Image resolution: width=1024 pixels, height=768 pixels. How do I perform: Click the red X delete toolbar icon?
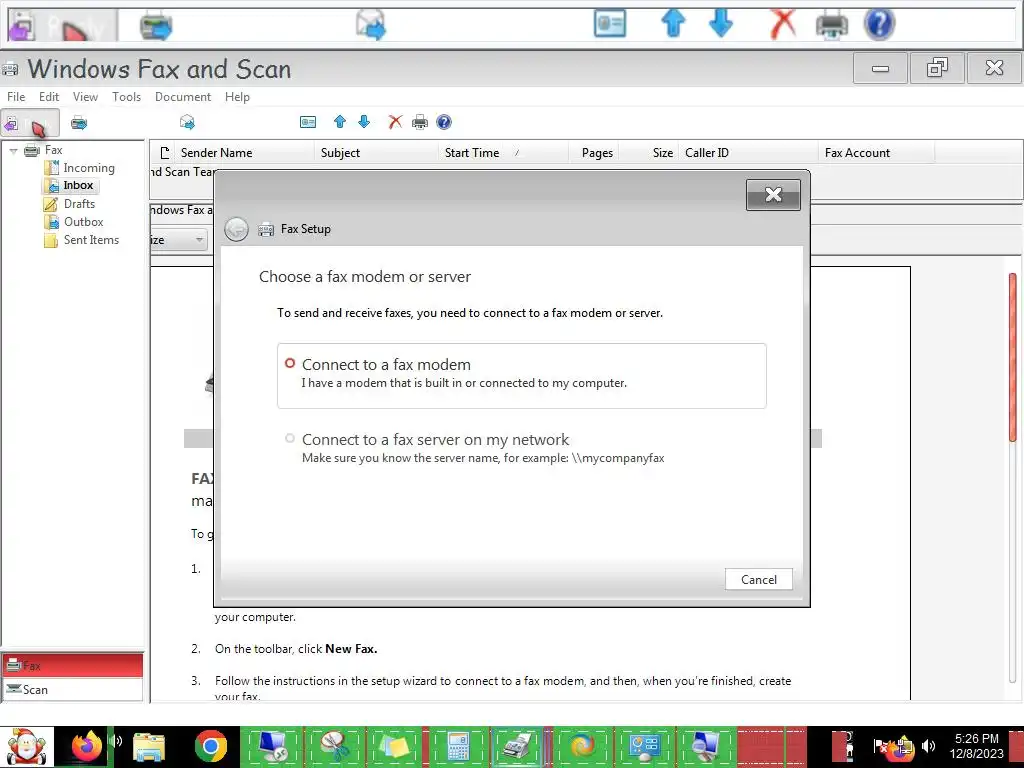[395, 122]
